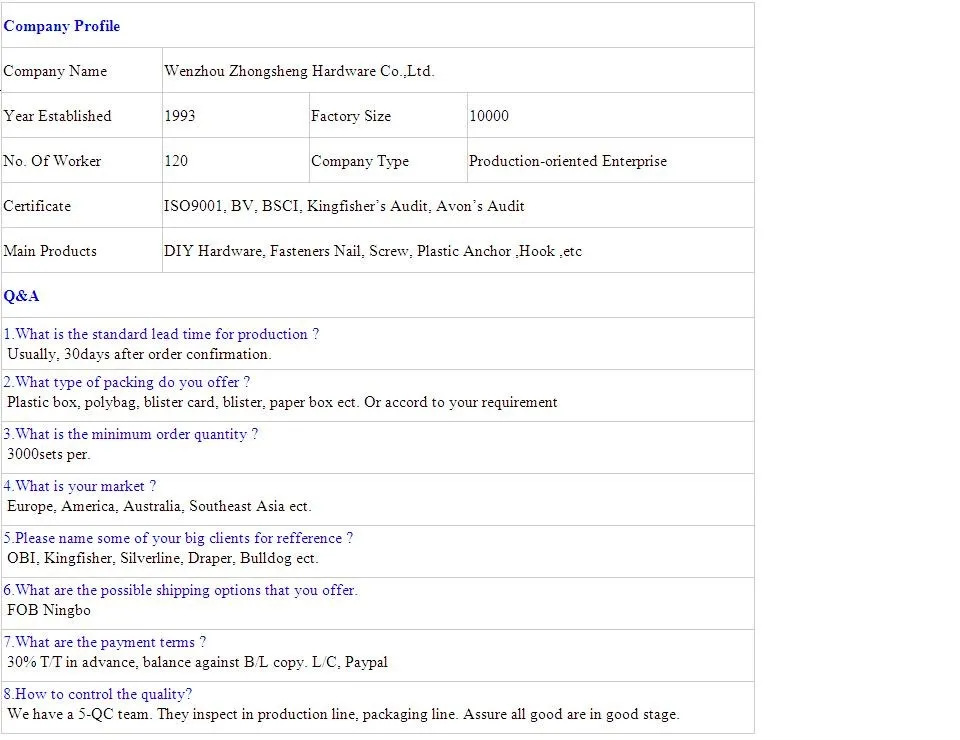Image resolution: width=960 pixels, height=740 pixels.
Task: Click the payment terms question
Action: 105,642
